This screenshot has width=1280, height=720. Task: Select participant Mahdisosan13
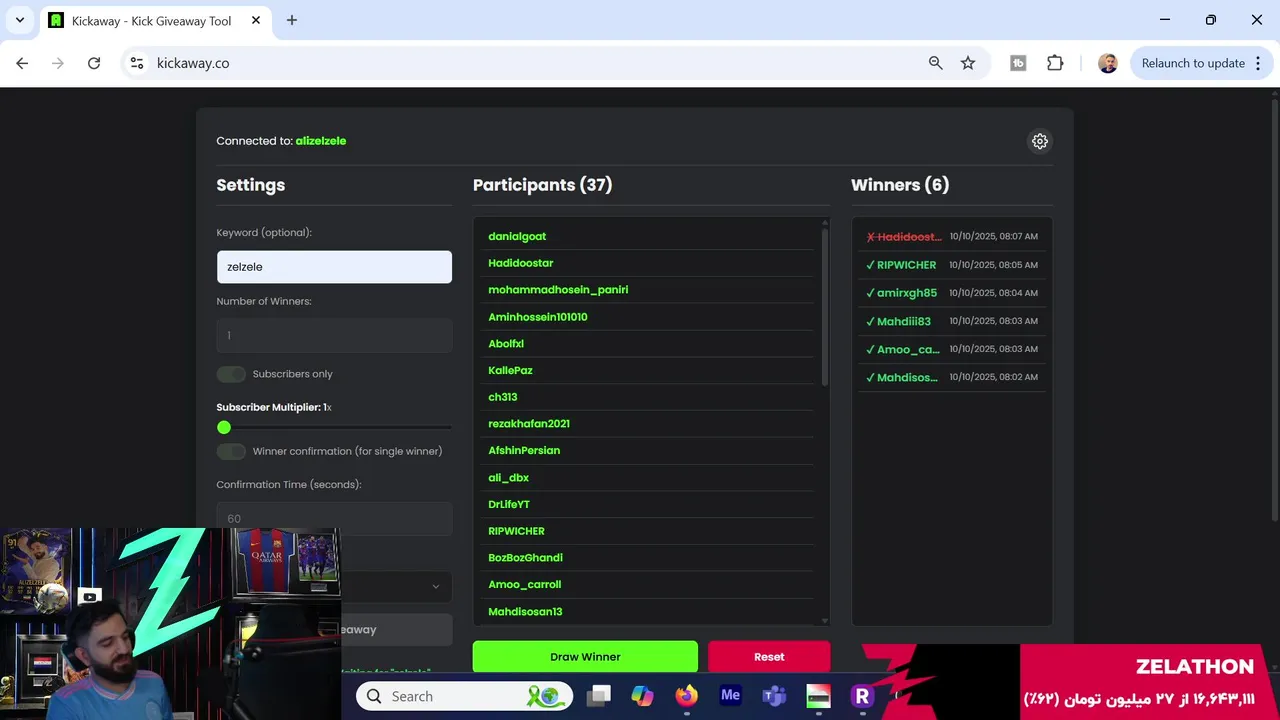pyautogui.click(x=525, y=612)
